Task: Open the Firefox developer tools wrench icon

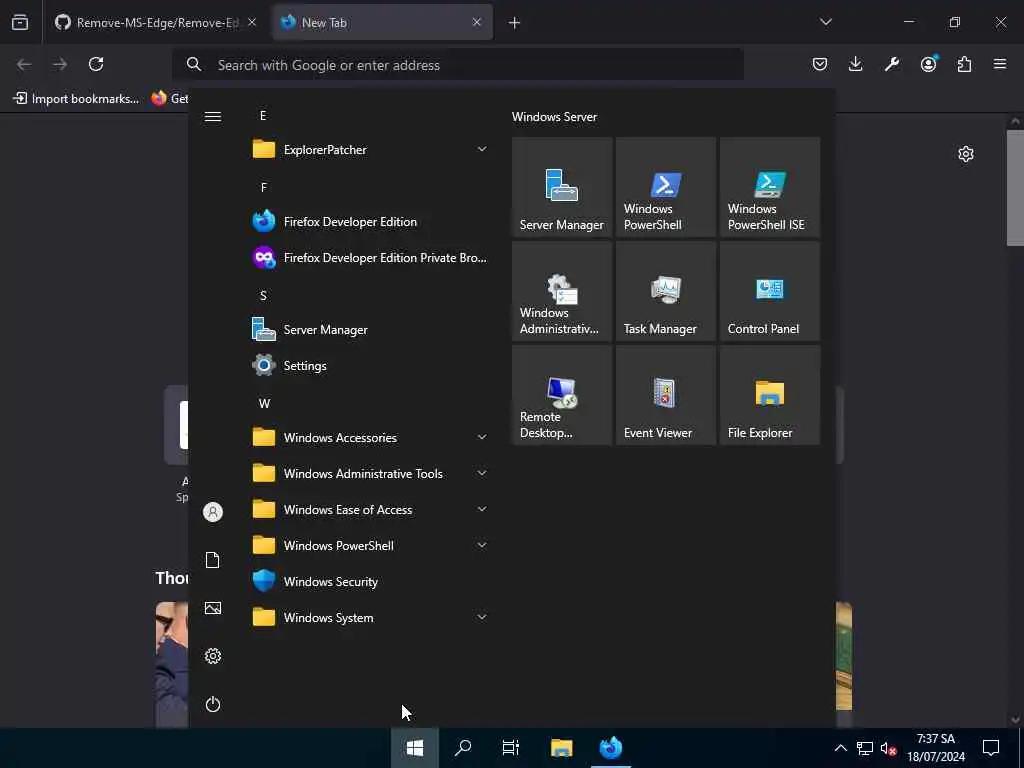Action: click(892, 64)
